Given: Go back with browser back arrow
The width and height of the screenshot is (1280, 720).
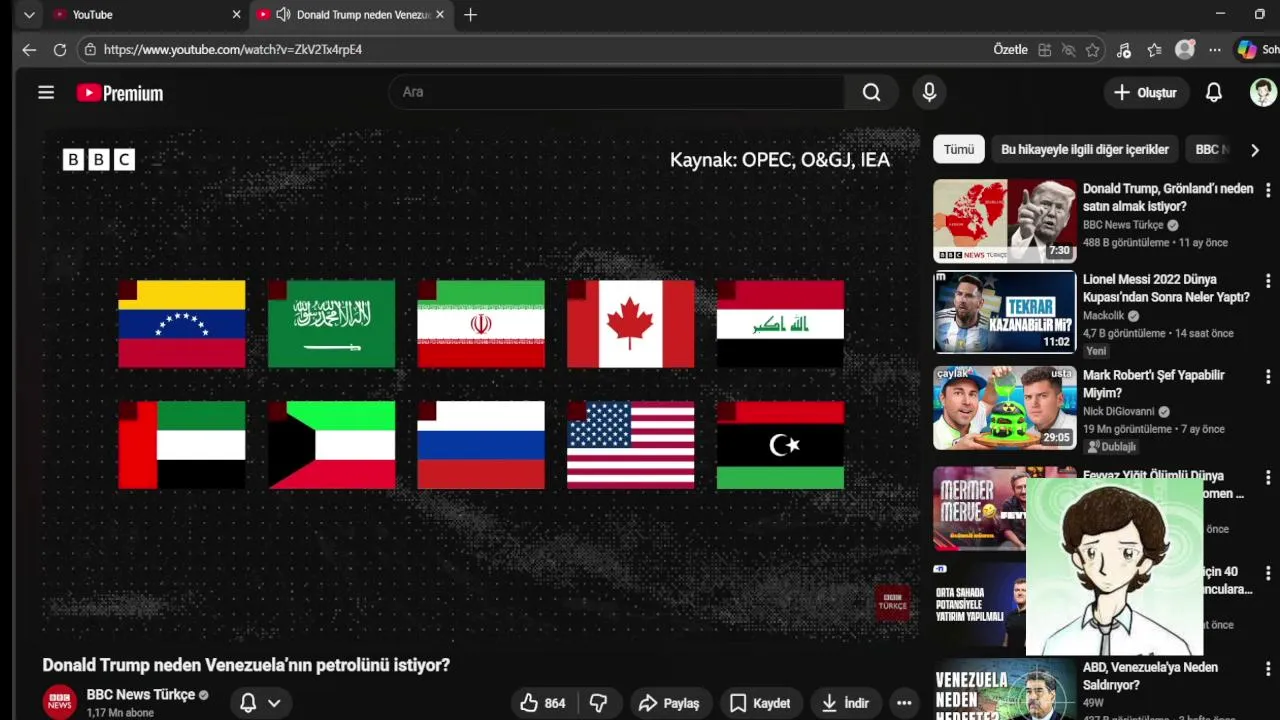Looking at the screenshot, I should click(29, 49).
